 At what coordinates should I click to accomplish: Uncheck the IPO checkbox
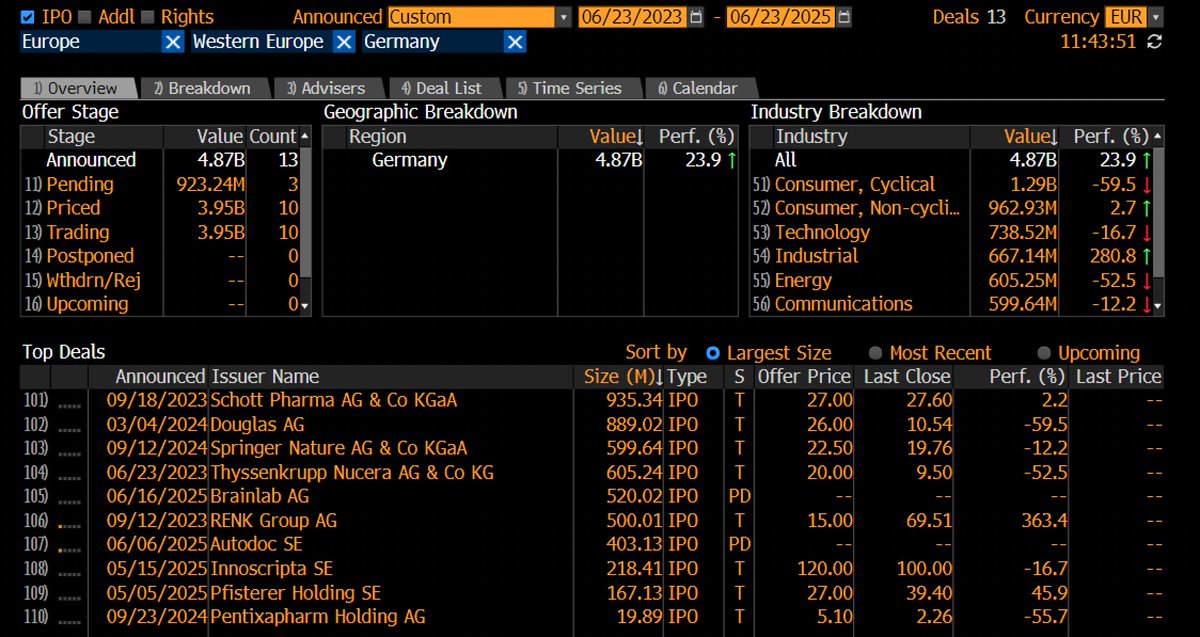[x=28, y=17]
